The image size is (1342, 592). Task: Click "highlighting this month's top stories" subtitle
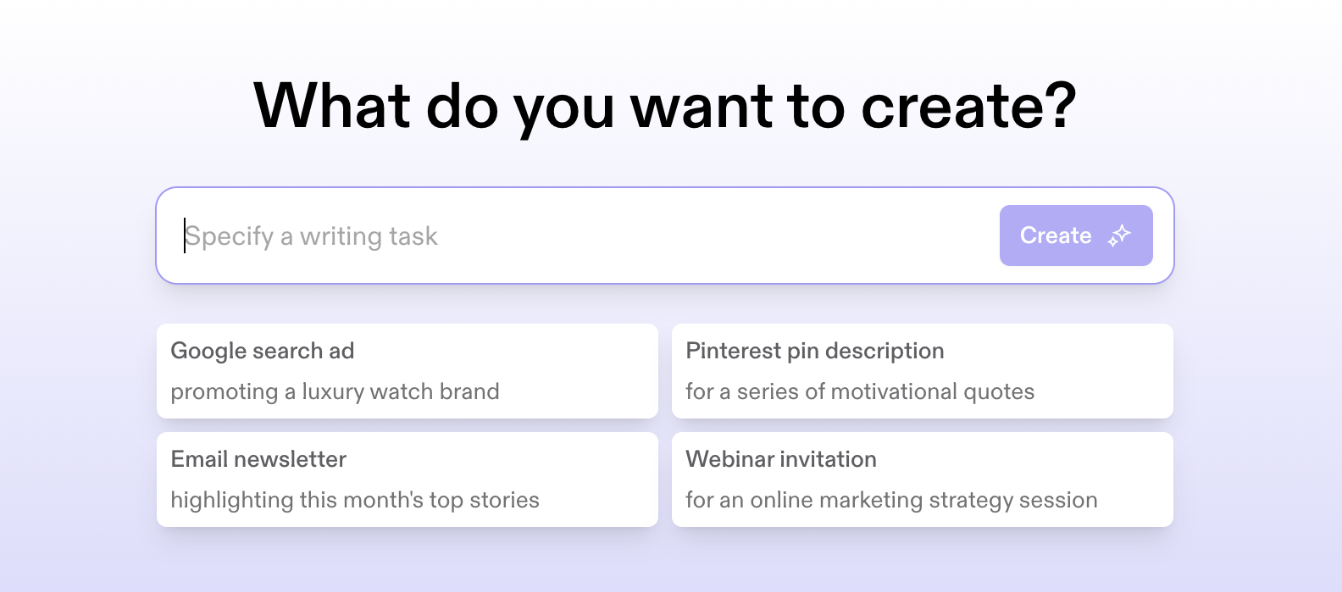(354, 500)
